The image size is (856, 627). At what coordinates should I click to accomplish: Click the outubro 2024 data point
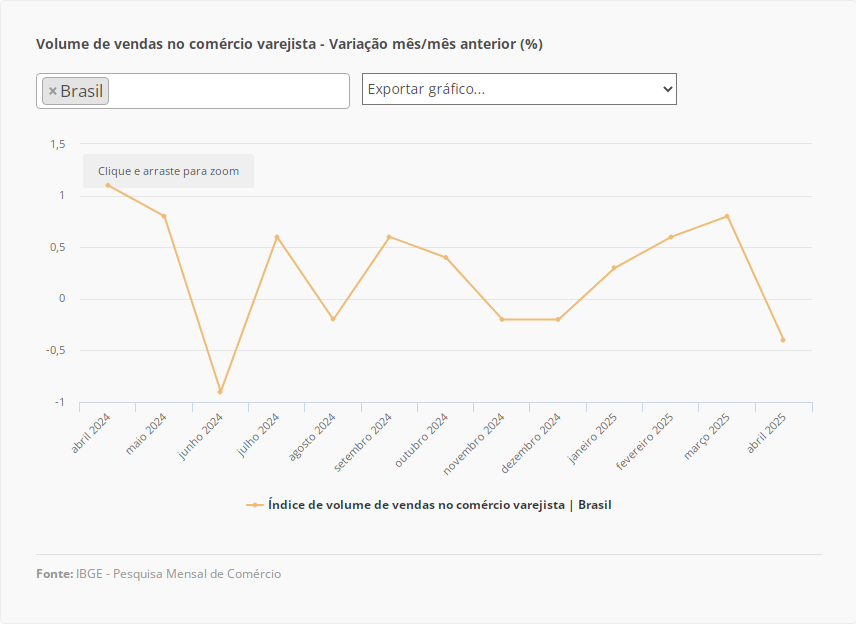click(446, 257)
